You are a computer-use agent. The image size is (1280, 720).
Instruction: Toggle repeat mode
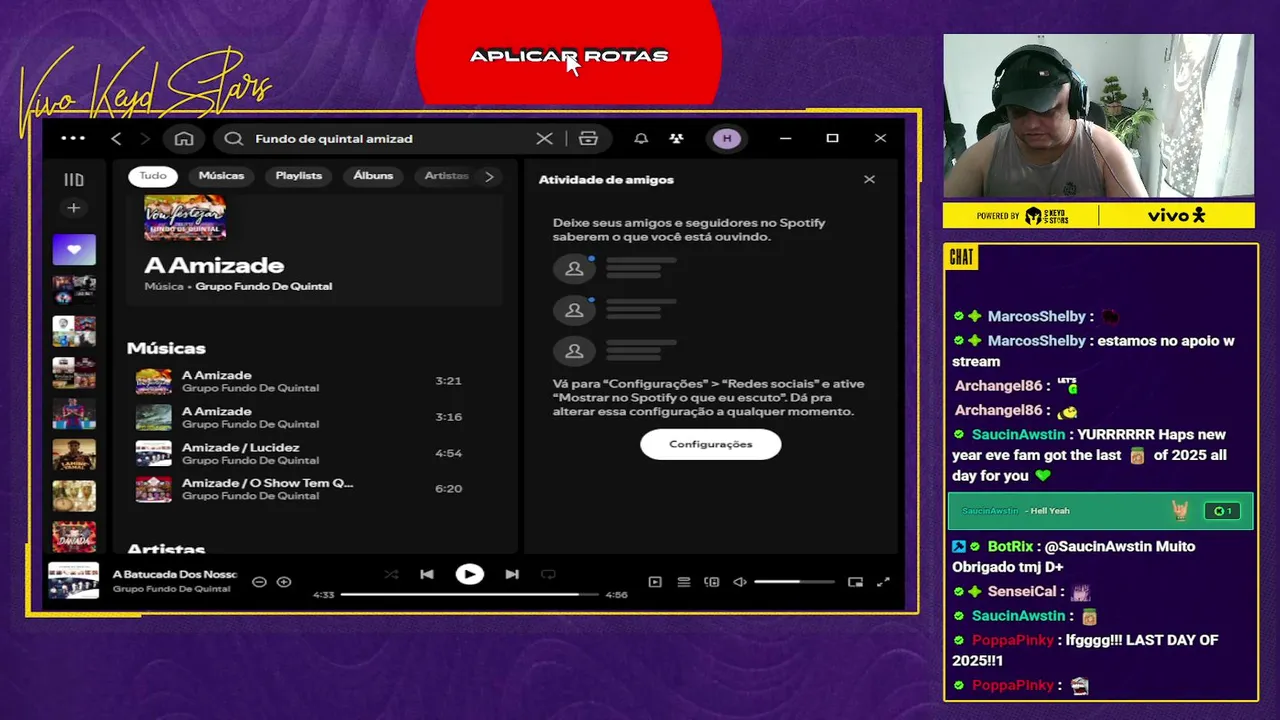(548, 574)
